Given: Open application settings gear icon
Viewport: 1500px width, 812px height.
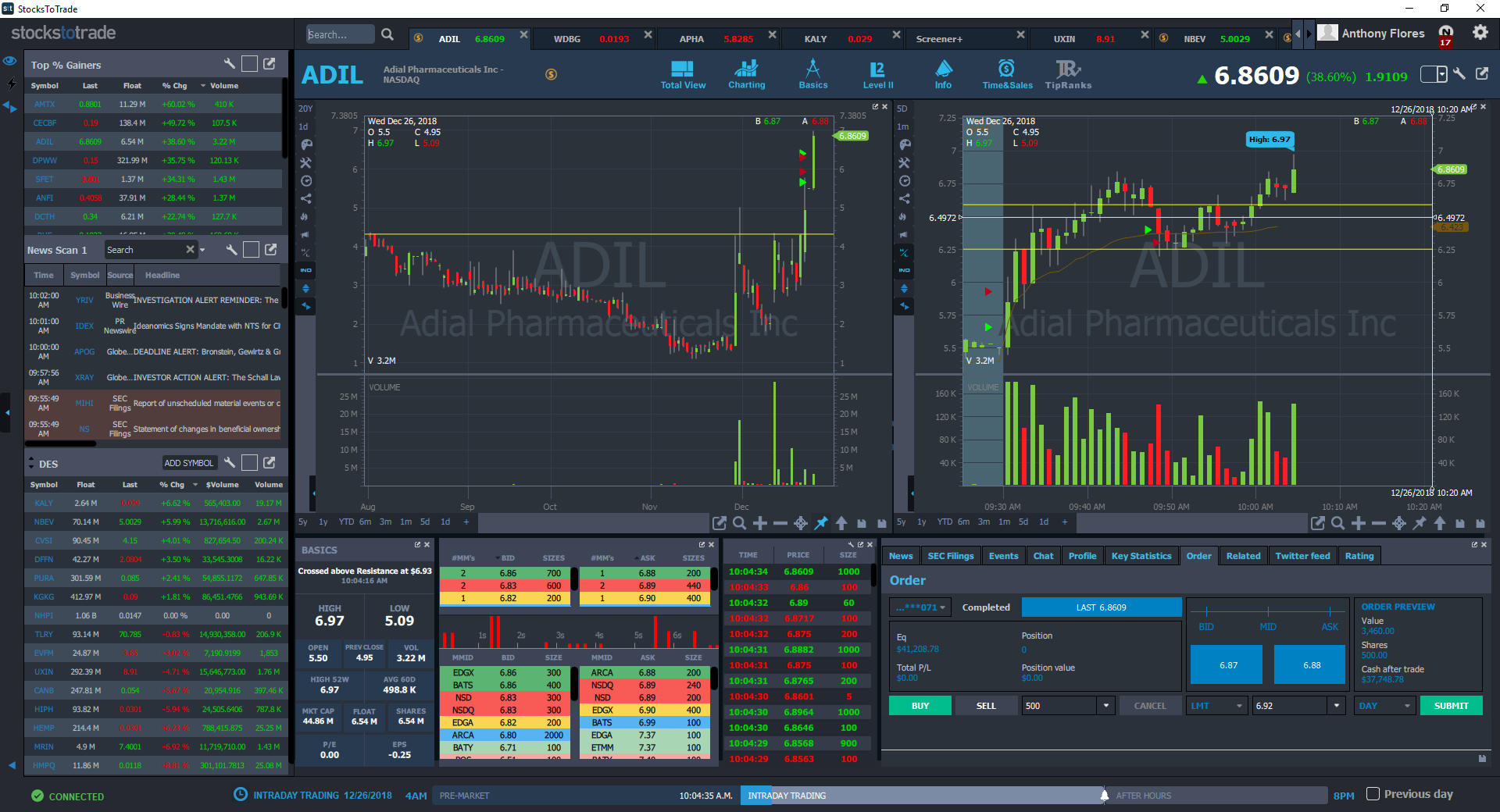Looking at the screenshot, I should (1480, 33).
